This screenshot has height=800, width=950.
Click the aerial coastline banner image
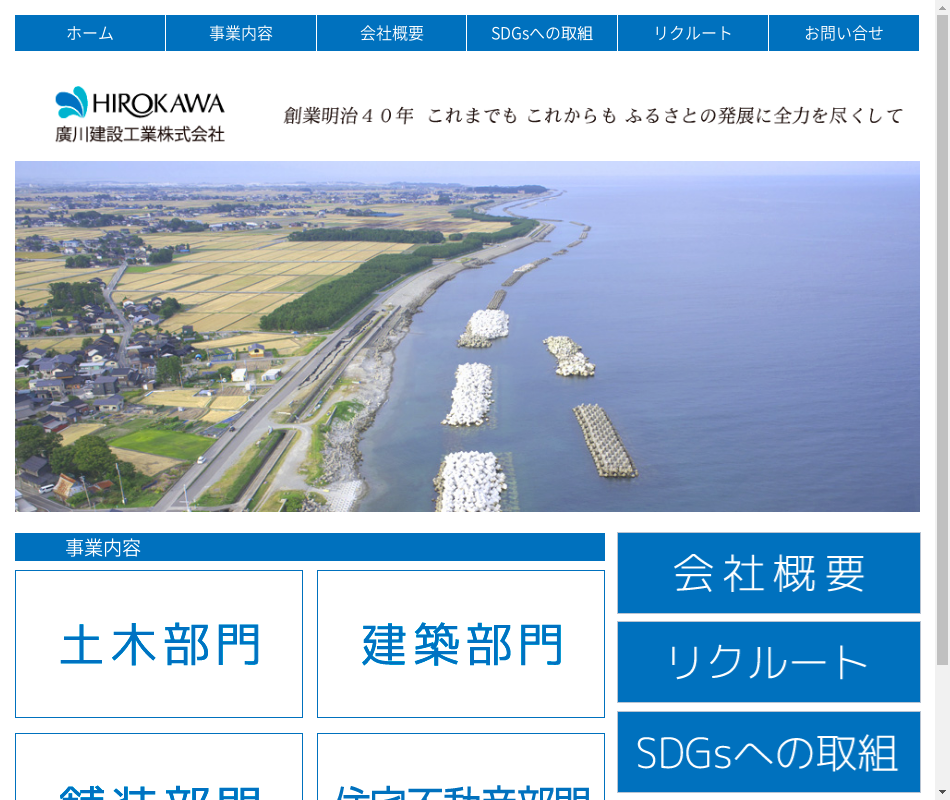[x=467, y=336]
